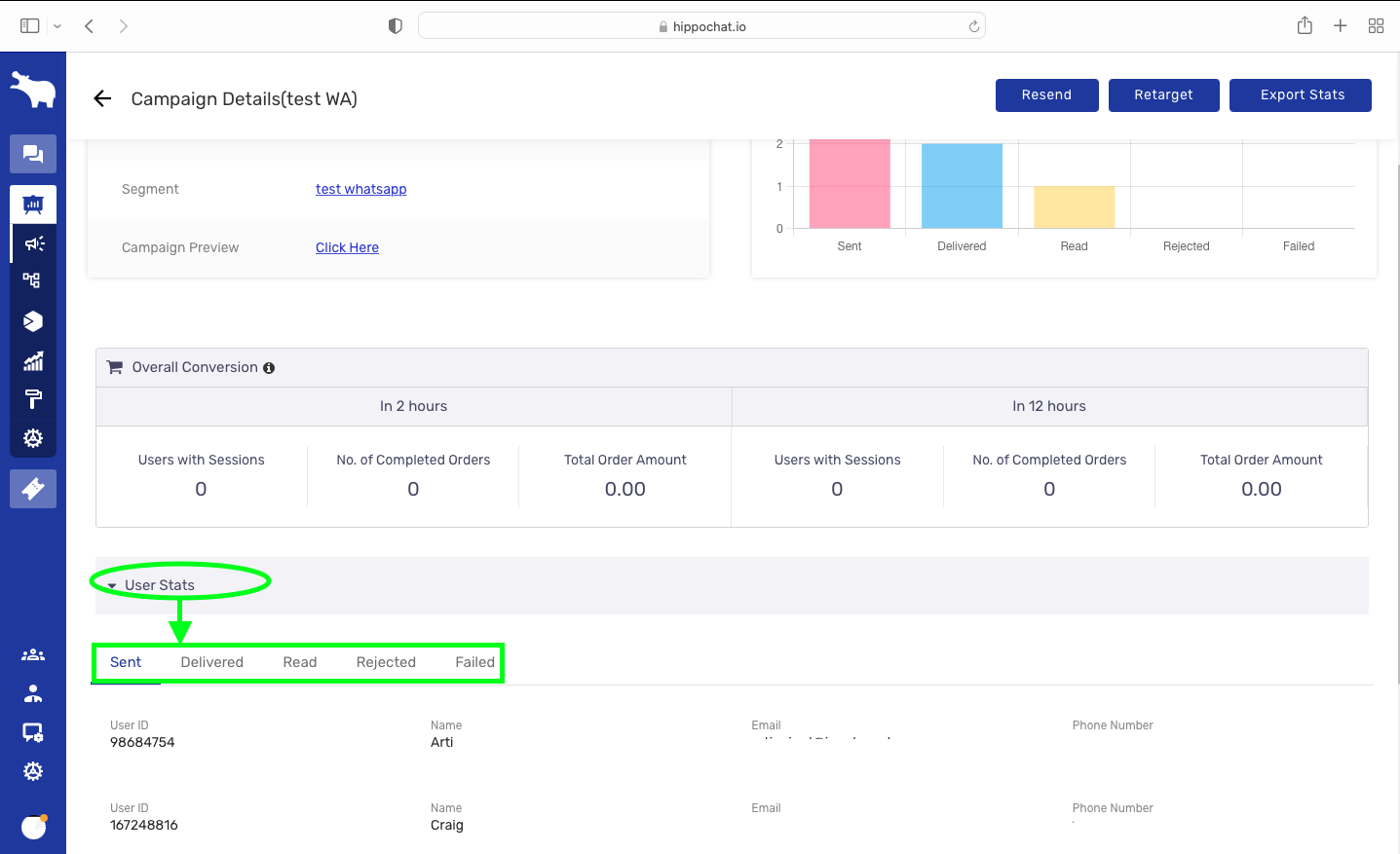Open the test whatsapp segment link

pyautogui.click(x=360, y=189)
